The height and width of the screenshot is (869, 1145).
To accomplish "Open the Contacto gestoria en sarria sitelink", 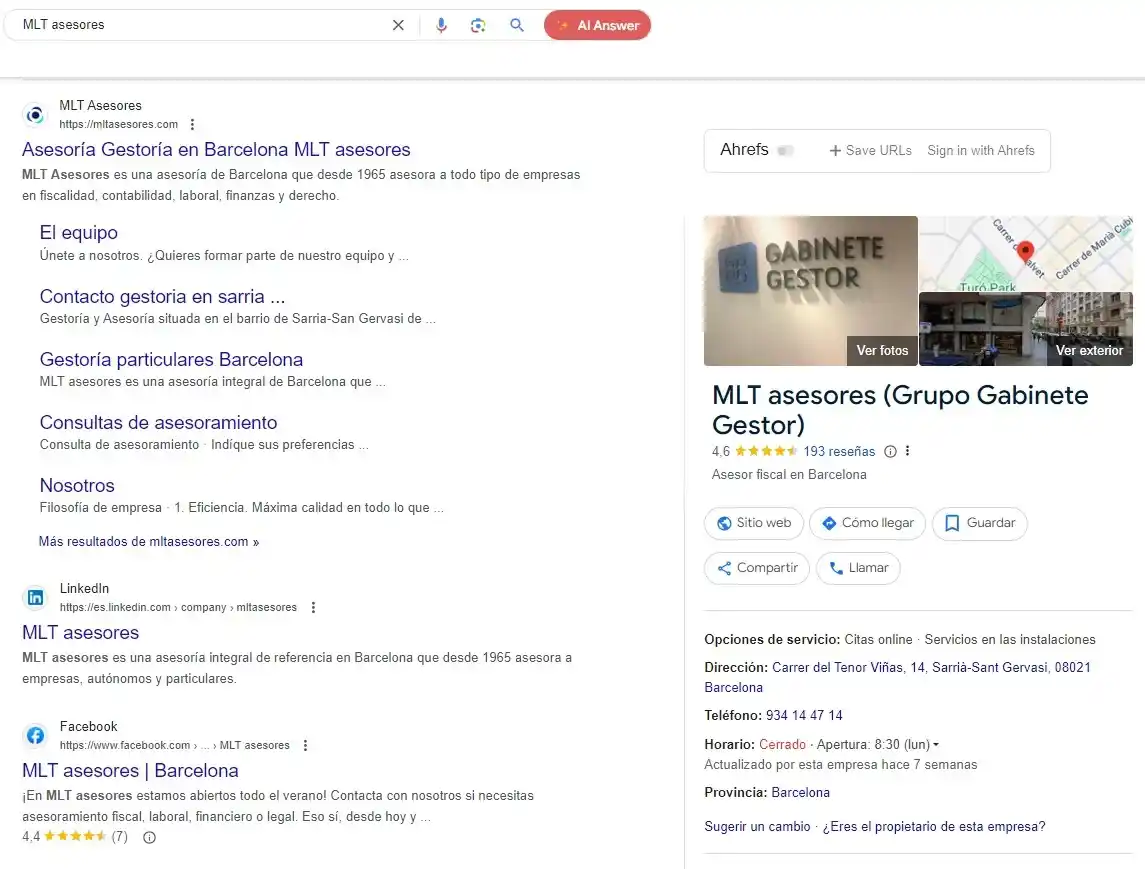I will (162, 296).
